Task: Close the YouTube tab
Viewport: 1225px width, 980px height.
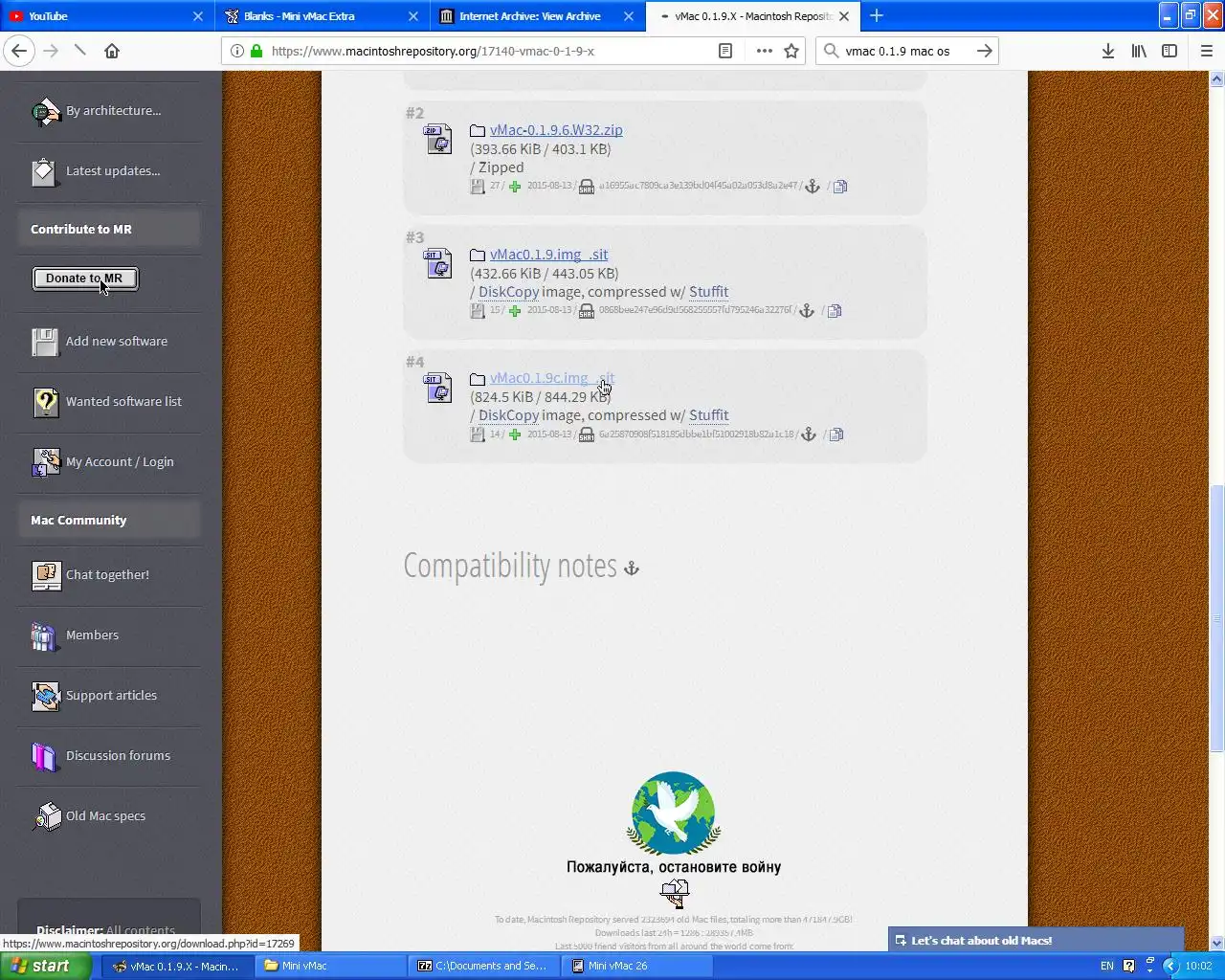Action: 198,15
